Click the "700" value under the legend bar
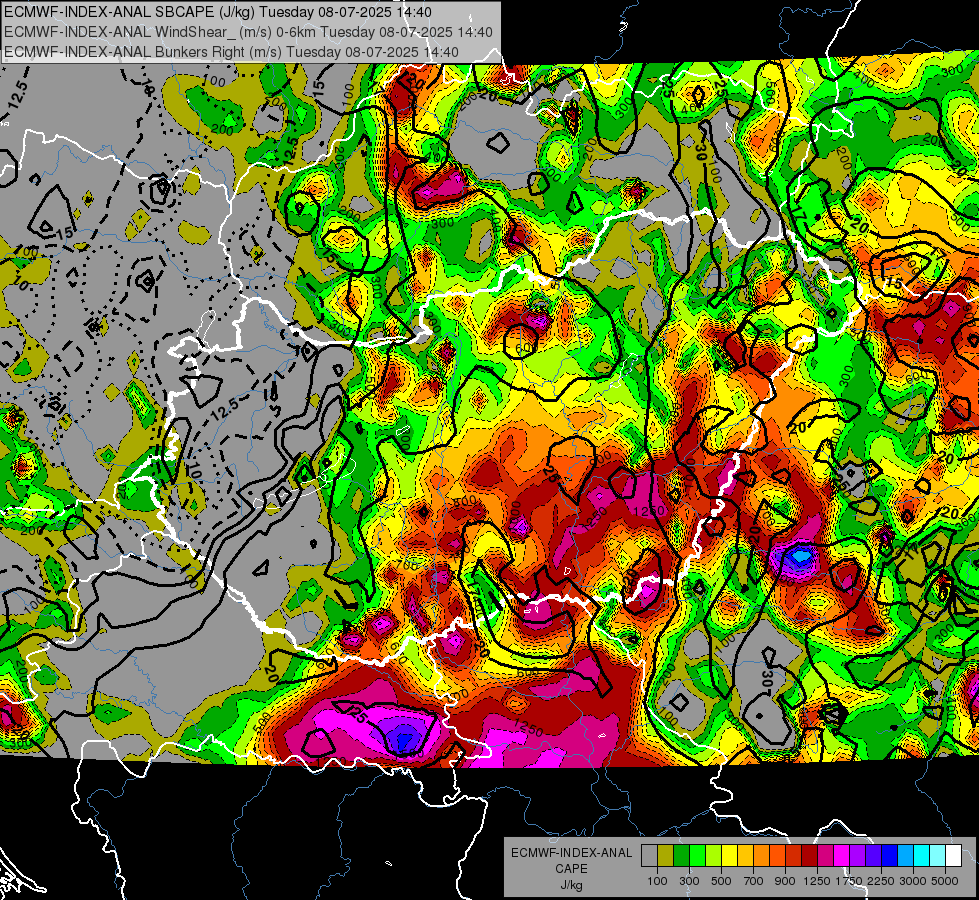 [754, 881]
